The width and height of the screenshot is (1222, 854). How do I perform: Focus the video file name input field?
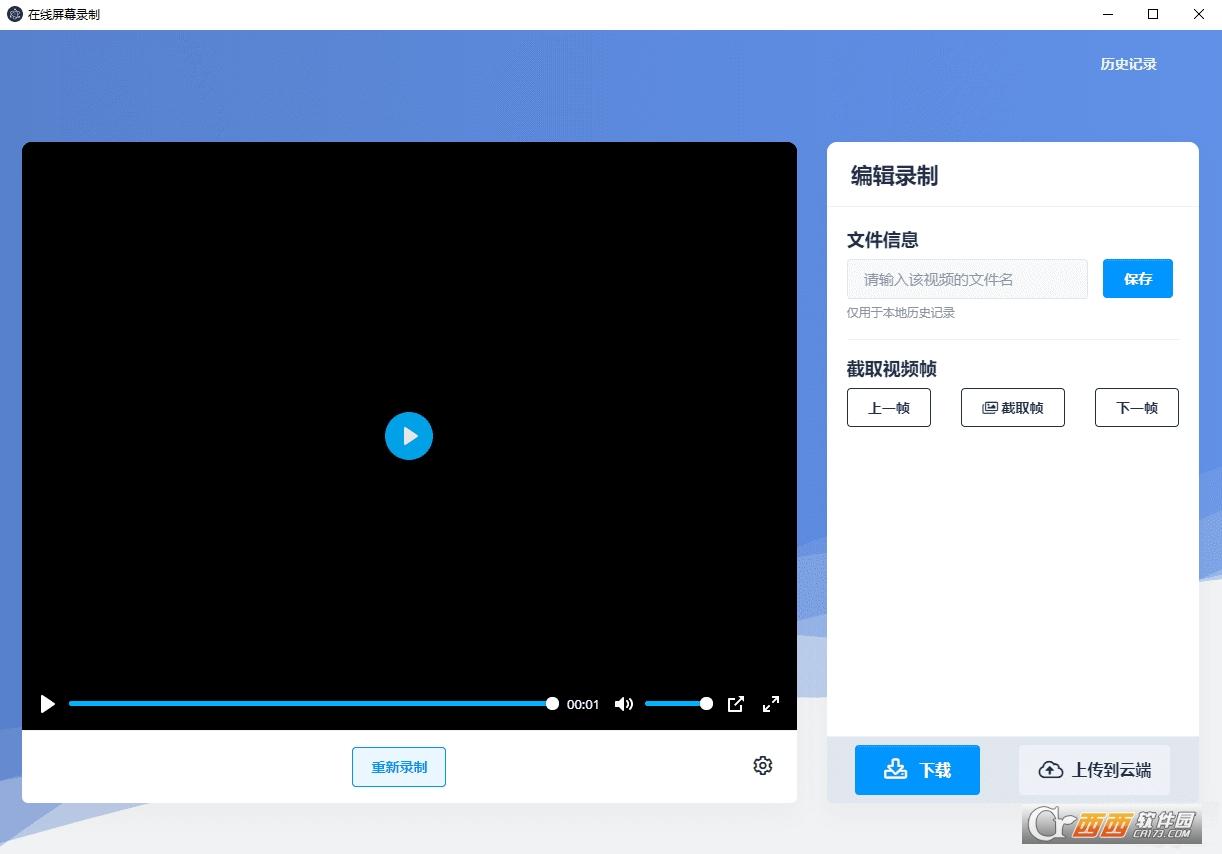(x=966, y=279)
